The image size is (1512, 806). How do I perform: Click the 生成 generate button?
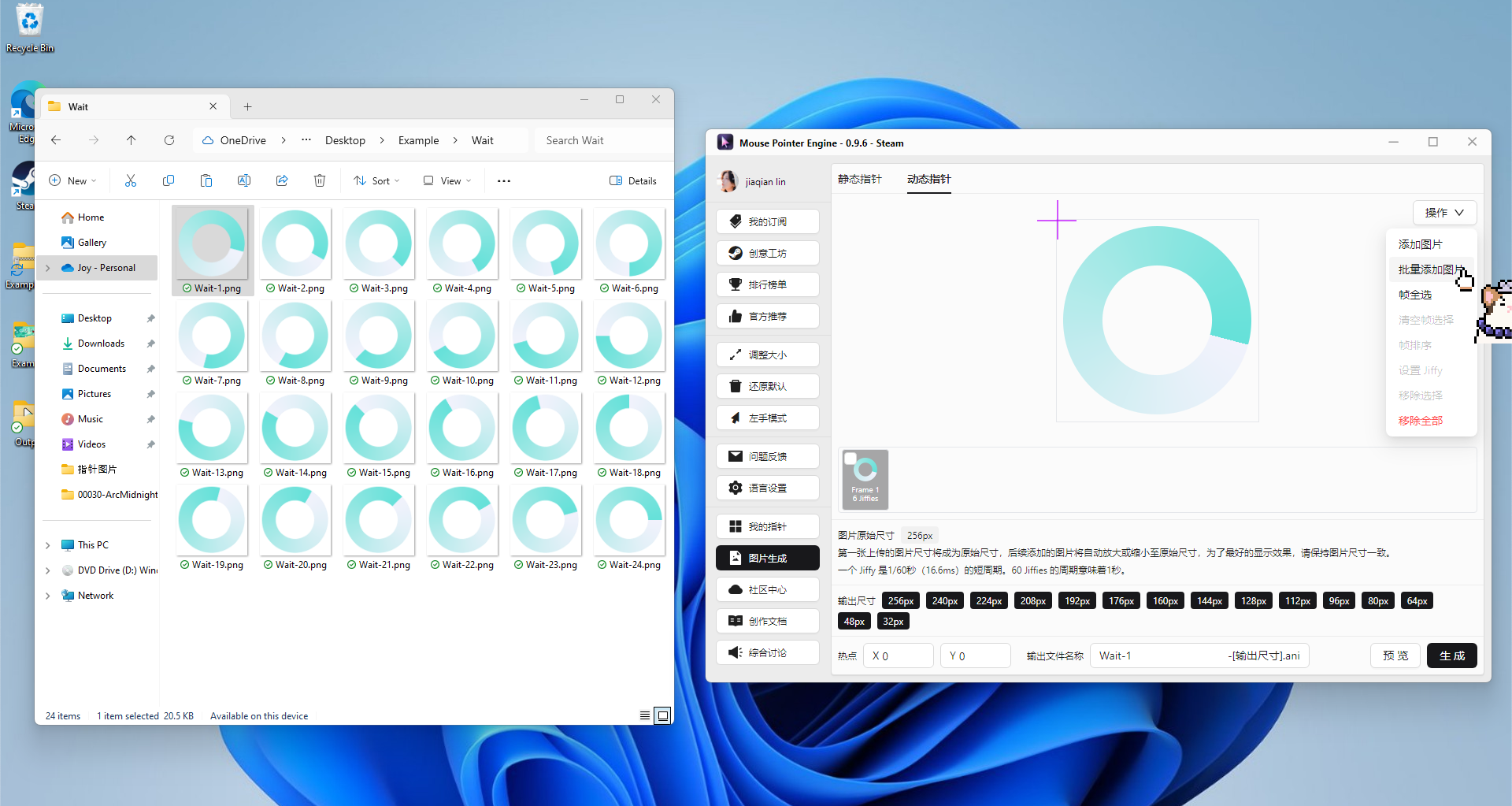(1451, 655)
